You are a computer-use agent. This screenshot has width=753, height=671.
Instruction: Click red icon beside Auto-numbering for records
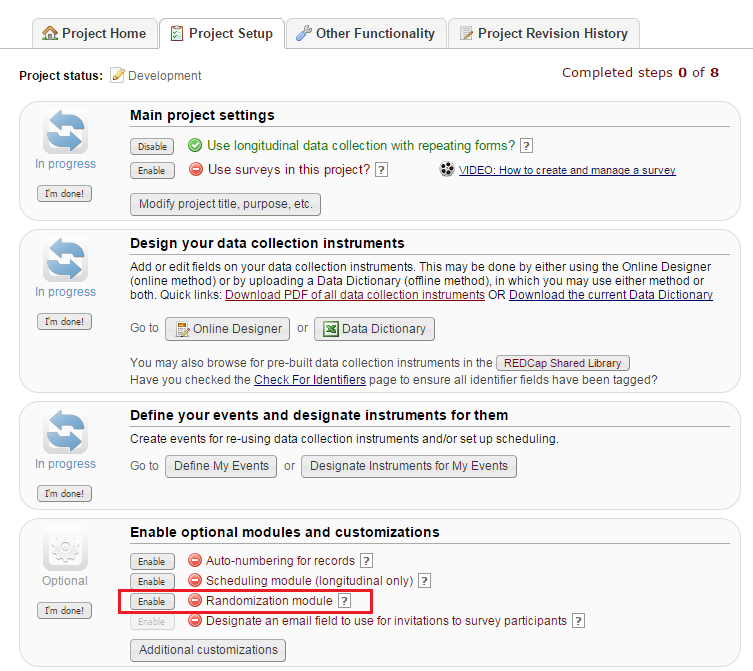coord(194,560)
